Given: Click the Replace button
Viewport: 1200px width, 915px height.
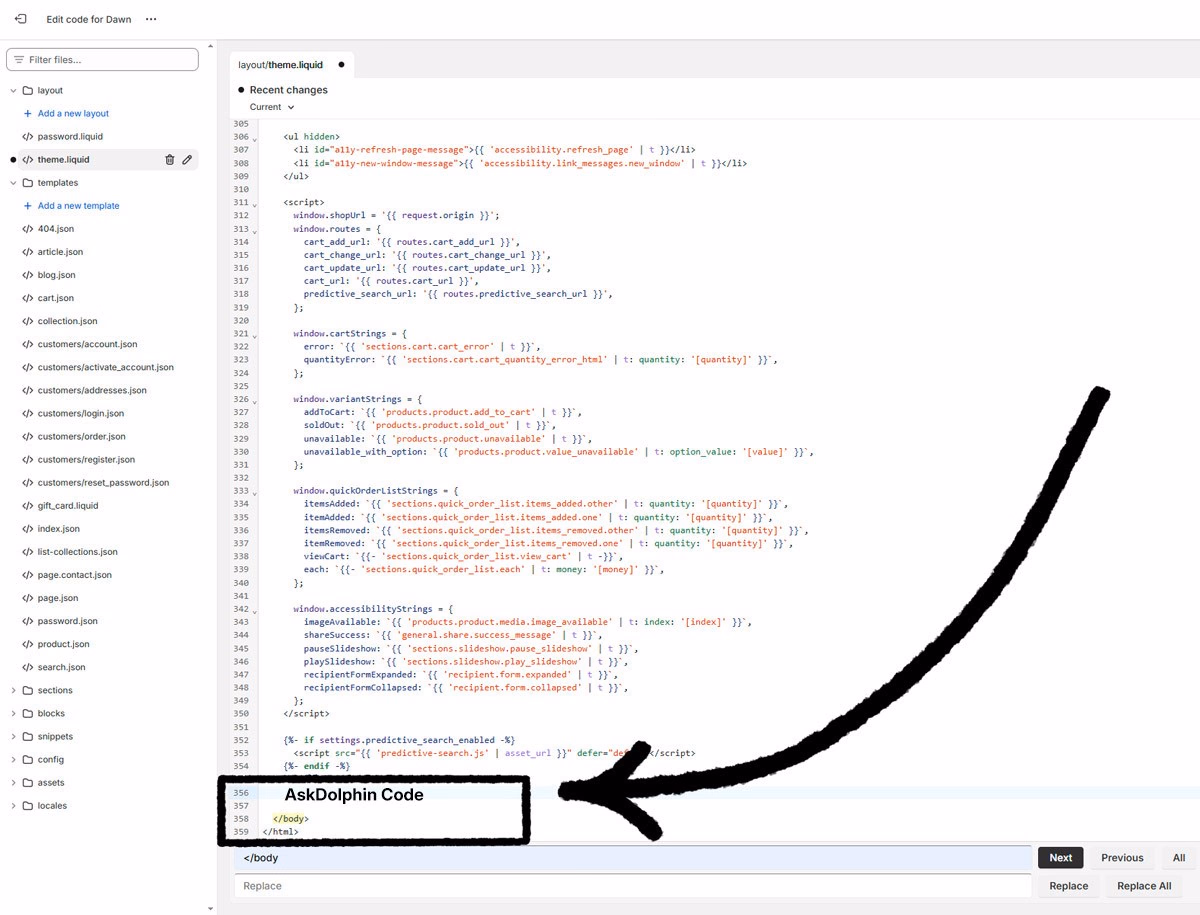Looking at the screenshot, I should 1068,885.
